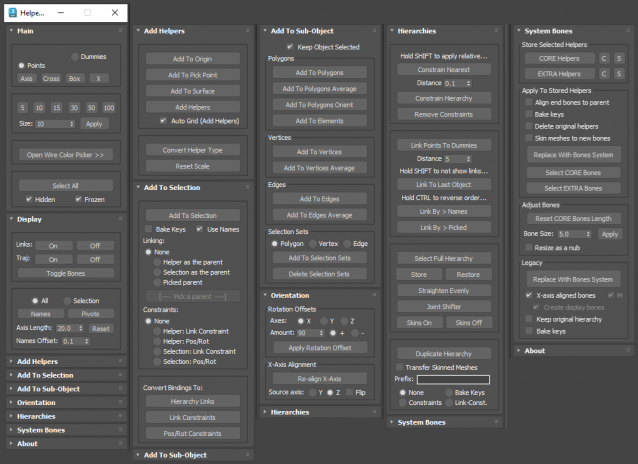The width and height of the screenshot is (638, 464).
Task: Toggle the Use Names checkbox
Action: 199,229
